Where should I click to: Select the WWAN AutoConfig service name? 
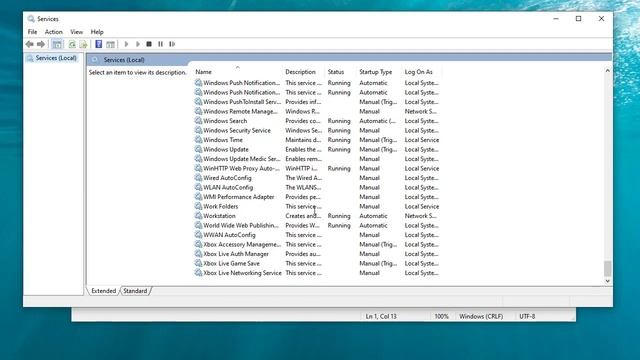(x=229, y=235)
